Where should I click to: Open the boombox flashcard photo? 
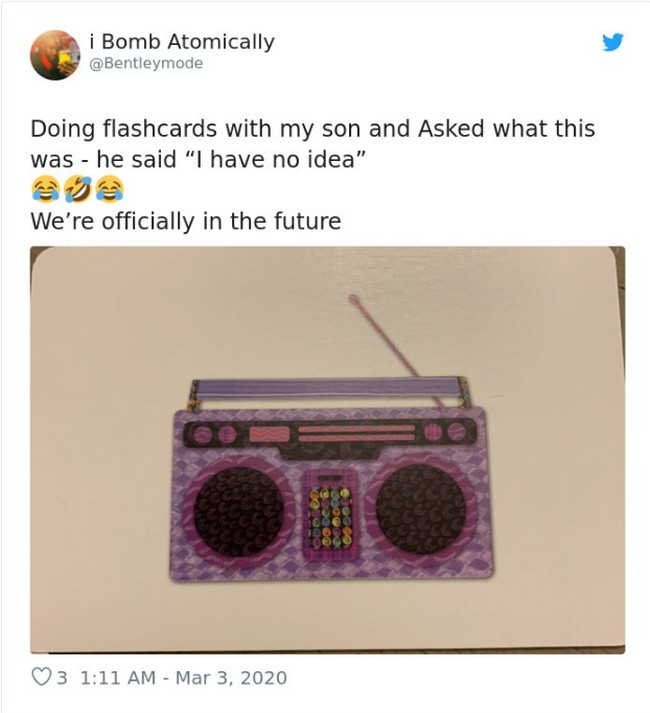click(328, 450)
